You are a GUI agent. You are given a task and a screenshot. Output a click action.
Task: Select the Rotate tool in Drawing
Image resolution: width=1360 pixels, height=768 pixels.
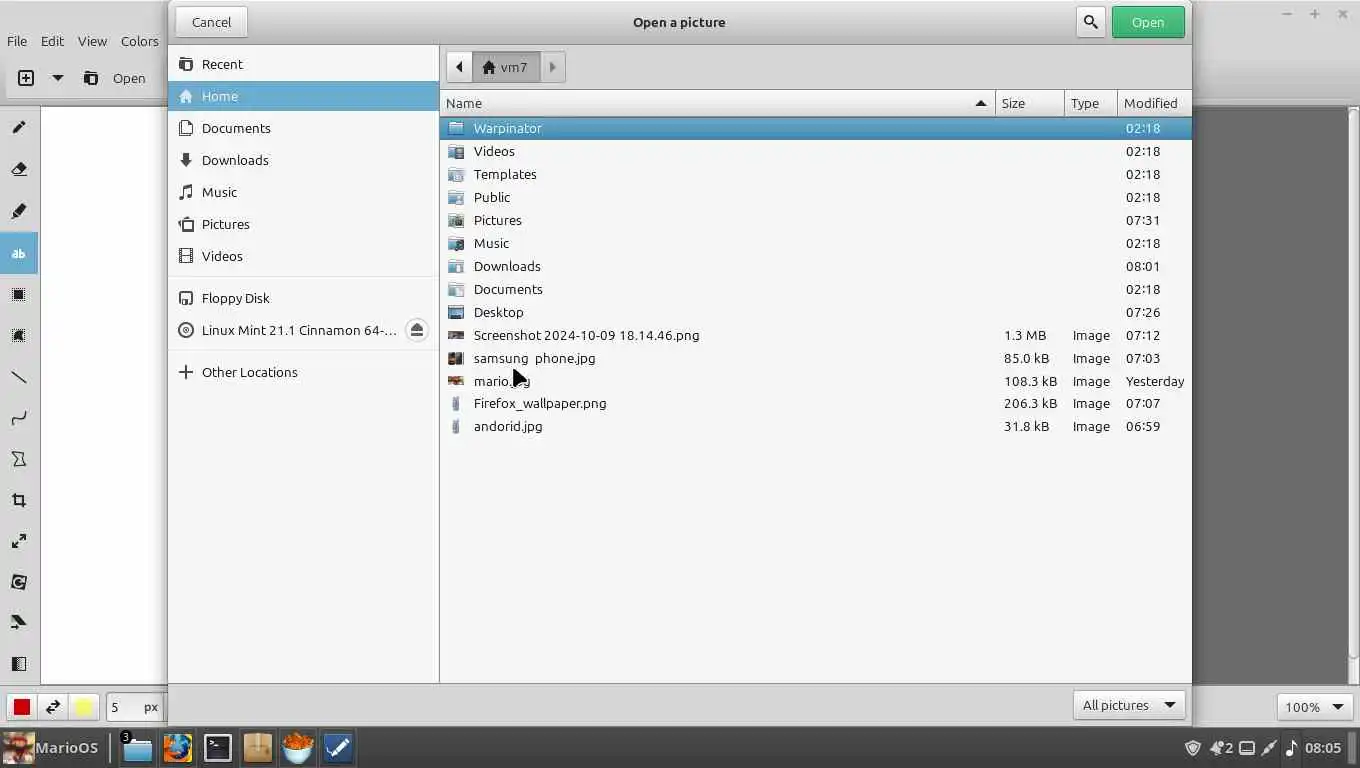pos(19,582)
